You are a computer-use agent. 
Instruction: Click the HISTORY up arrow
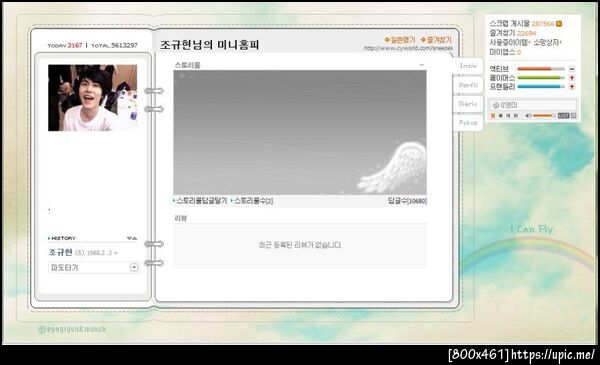click(134, 238)
